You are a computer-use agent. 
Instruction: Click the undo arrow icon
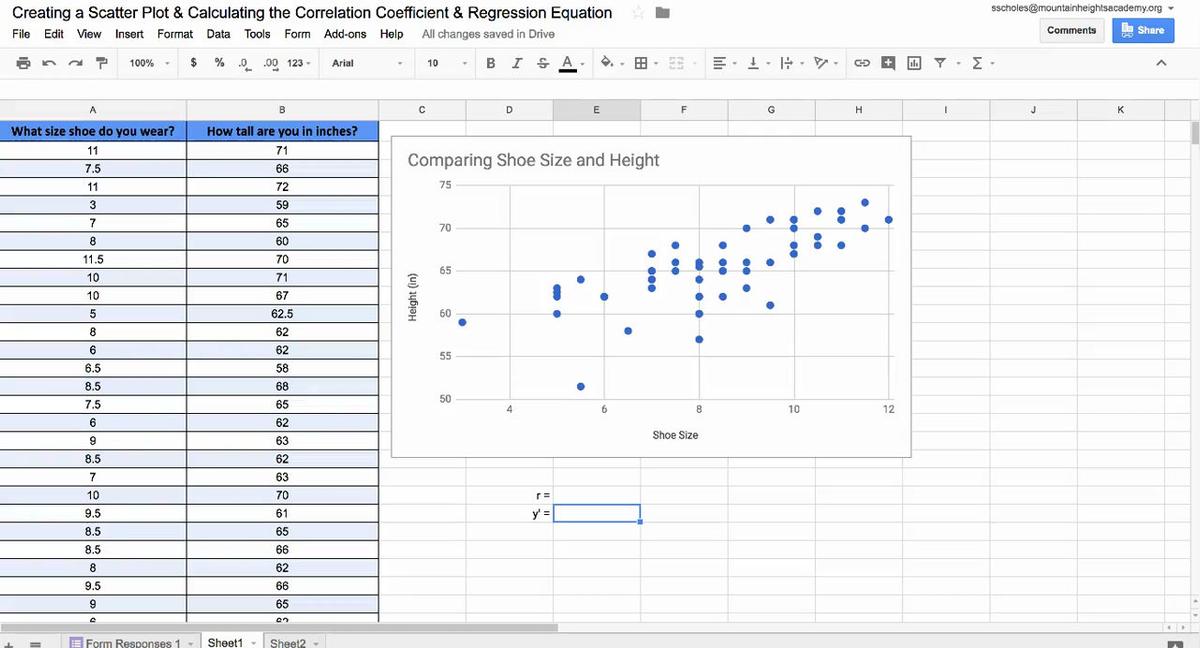[49, 63]
